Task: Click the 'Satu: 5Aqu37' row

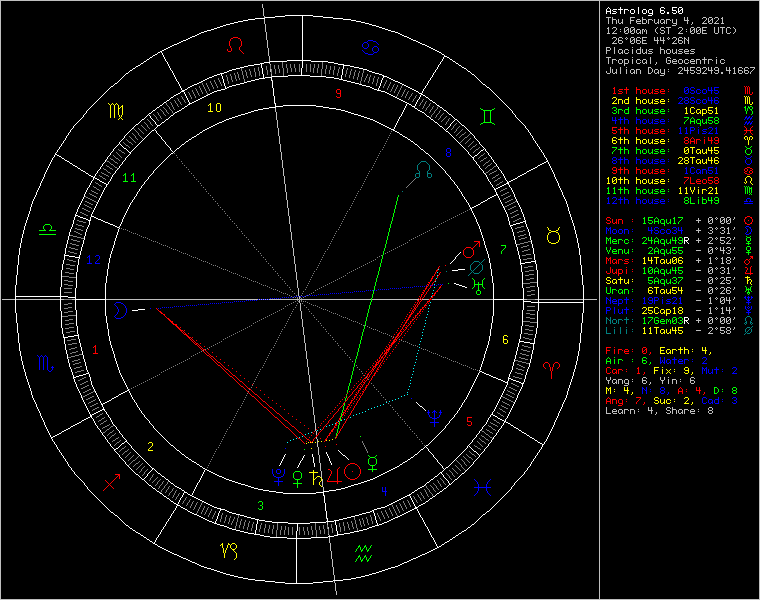Action: [680, 281]
